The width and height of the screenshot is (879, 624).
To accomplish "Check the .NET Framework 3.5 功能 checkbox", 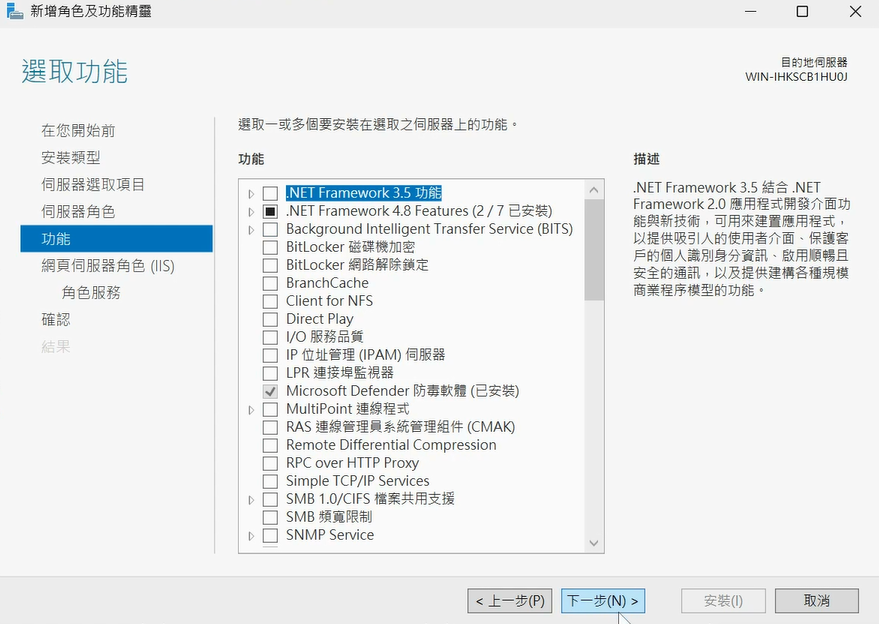I will 270,193.
